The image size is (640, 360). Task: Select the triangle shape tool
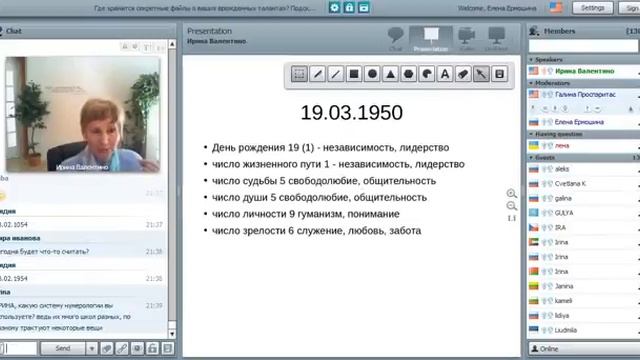pos(390,74)
